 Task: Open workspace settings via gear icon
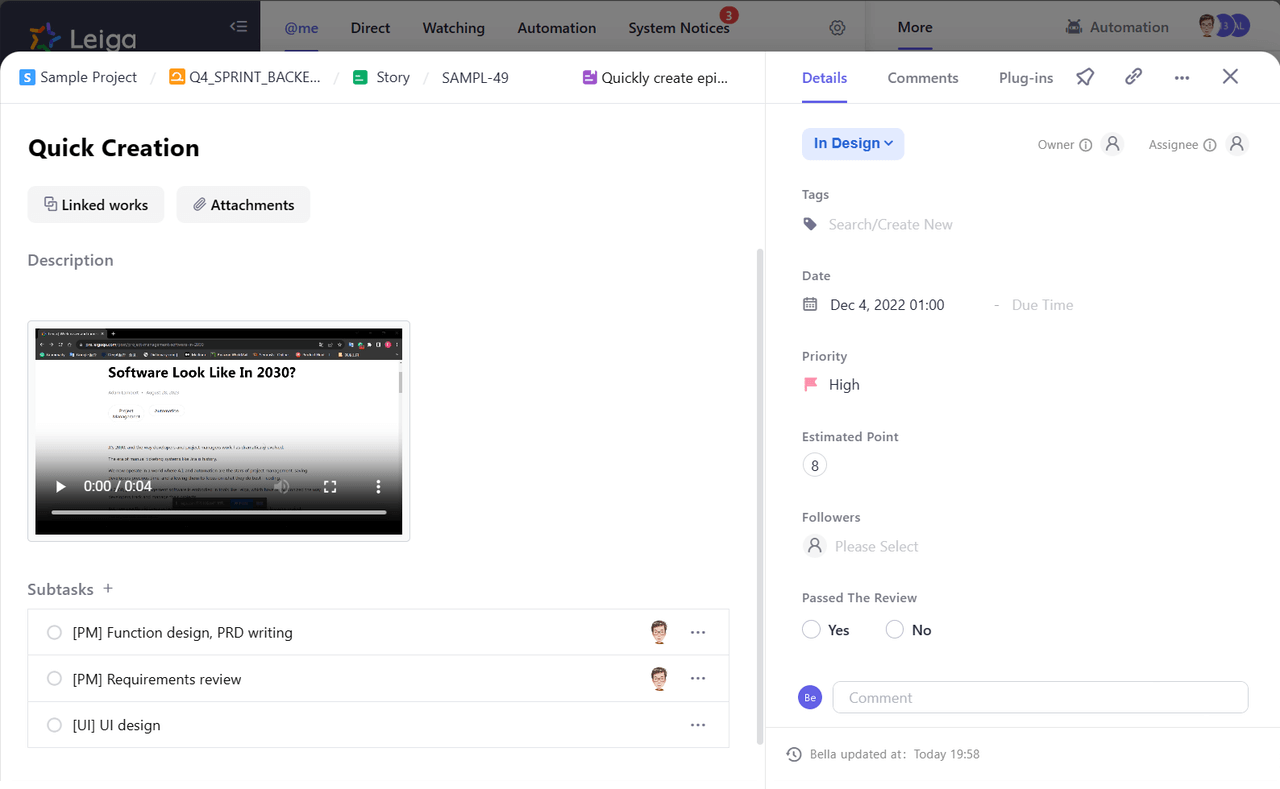(838, 28)
